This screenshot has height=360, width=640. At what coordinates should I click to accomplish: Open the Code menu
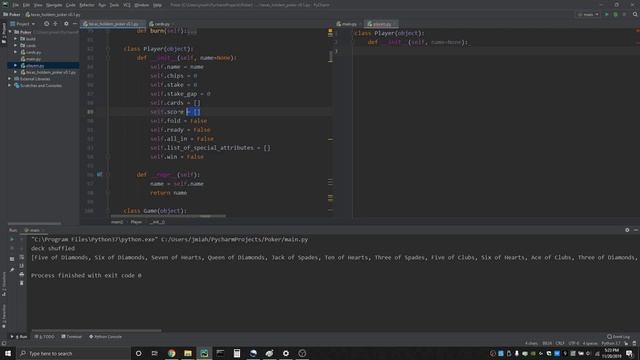(x=71, y=5)
